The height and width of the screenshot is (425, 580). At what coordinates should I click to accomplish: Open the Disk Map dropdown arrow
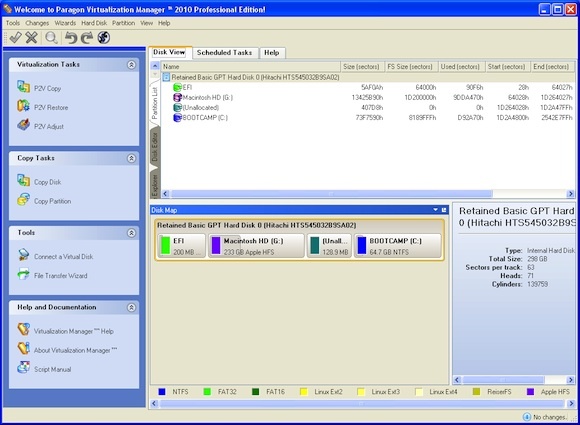[x=435, y=210]
